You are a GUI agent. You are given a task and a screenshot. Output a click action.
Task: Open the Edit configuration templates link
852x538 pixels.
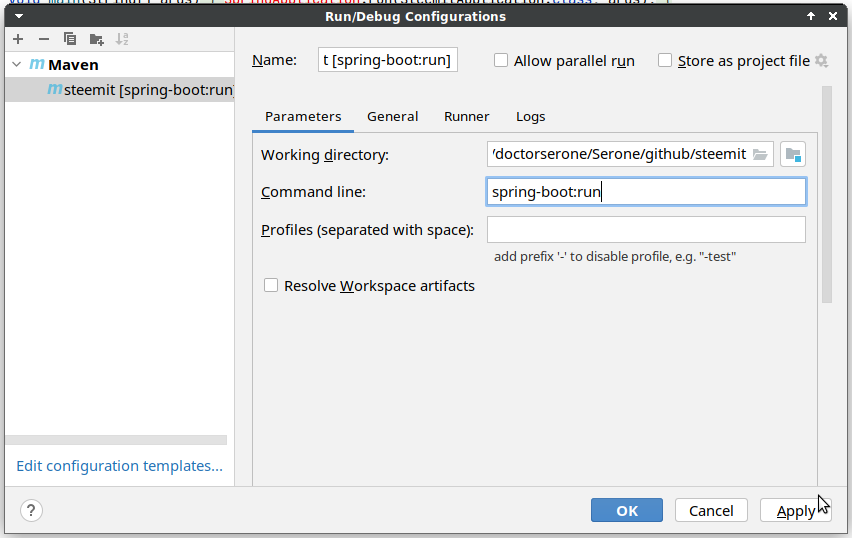tap(119, 466)
